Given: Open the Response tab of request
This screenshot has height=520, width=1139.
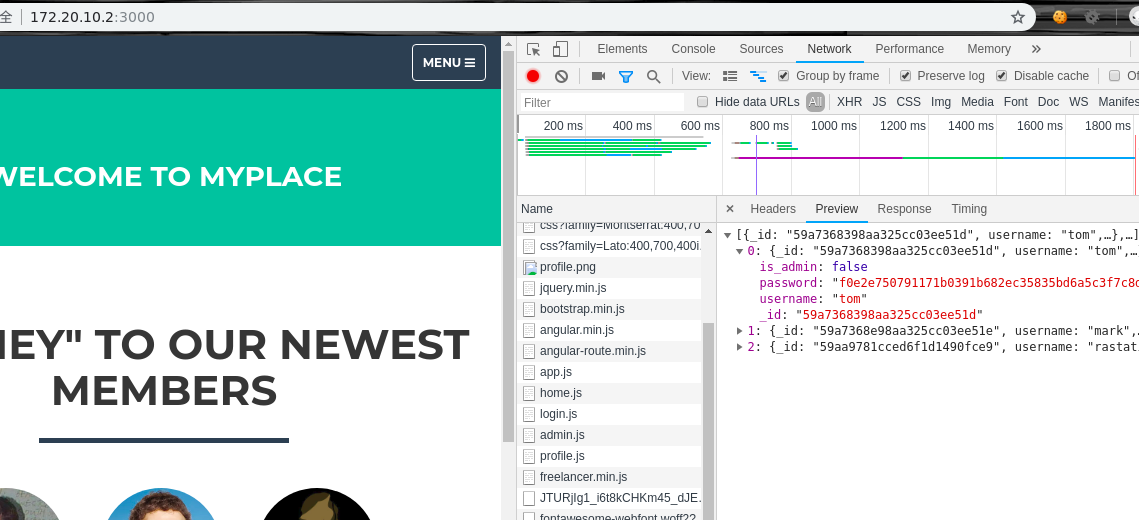Looking at the screenshot, I should tap(904, 209).
